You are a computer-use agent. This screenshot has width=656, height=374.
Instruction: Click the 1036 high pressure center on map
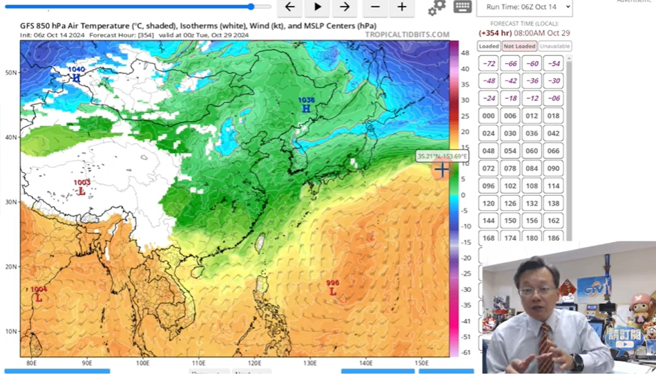[x=306, y=105]
